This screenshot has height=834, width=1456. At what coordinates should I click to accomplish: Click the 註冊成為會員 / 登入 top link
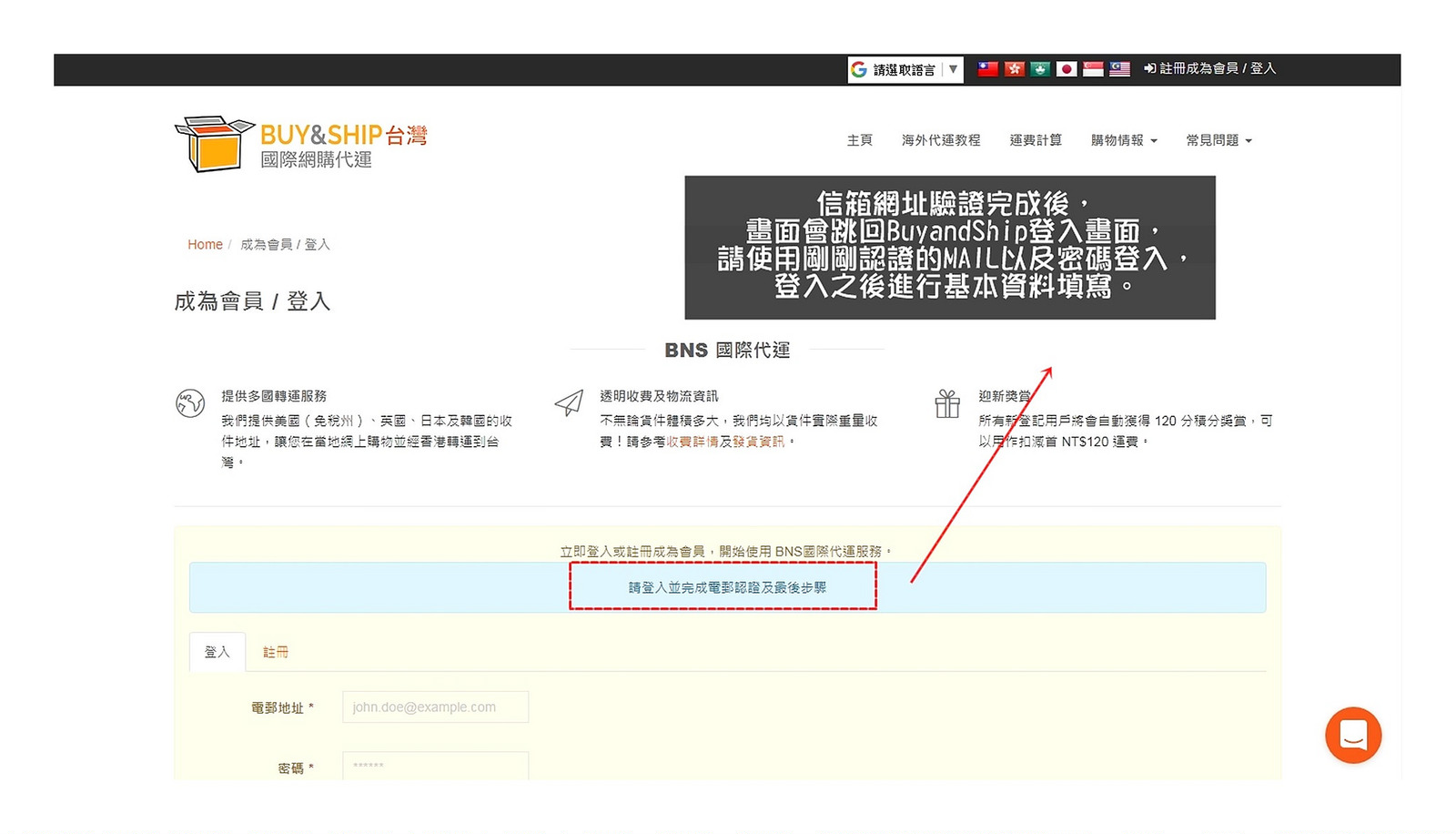1210,69
